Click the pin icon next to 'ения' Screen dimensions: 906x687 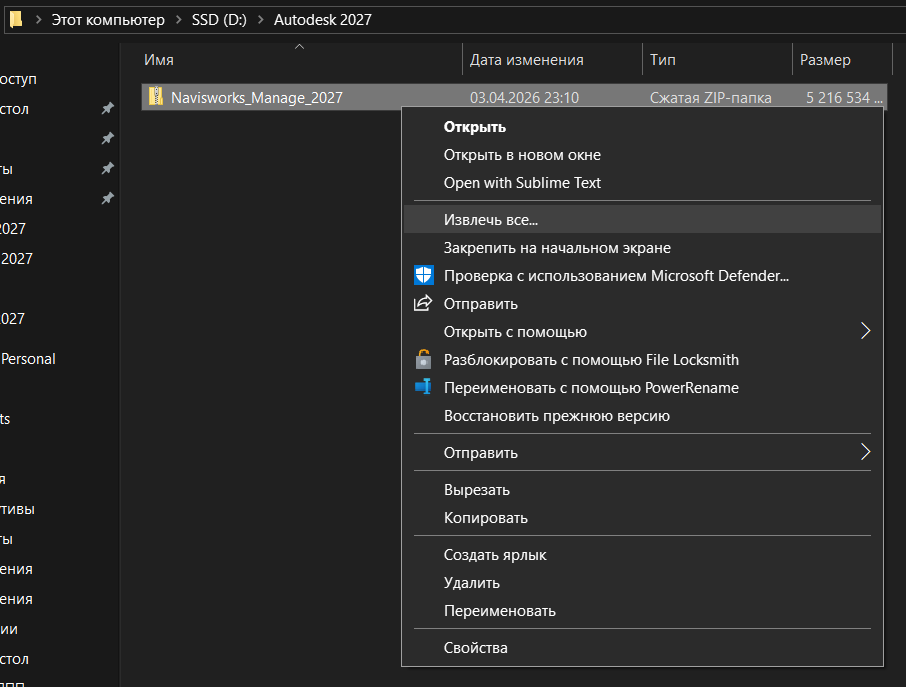tap(107, 198)
